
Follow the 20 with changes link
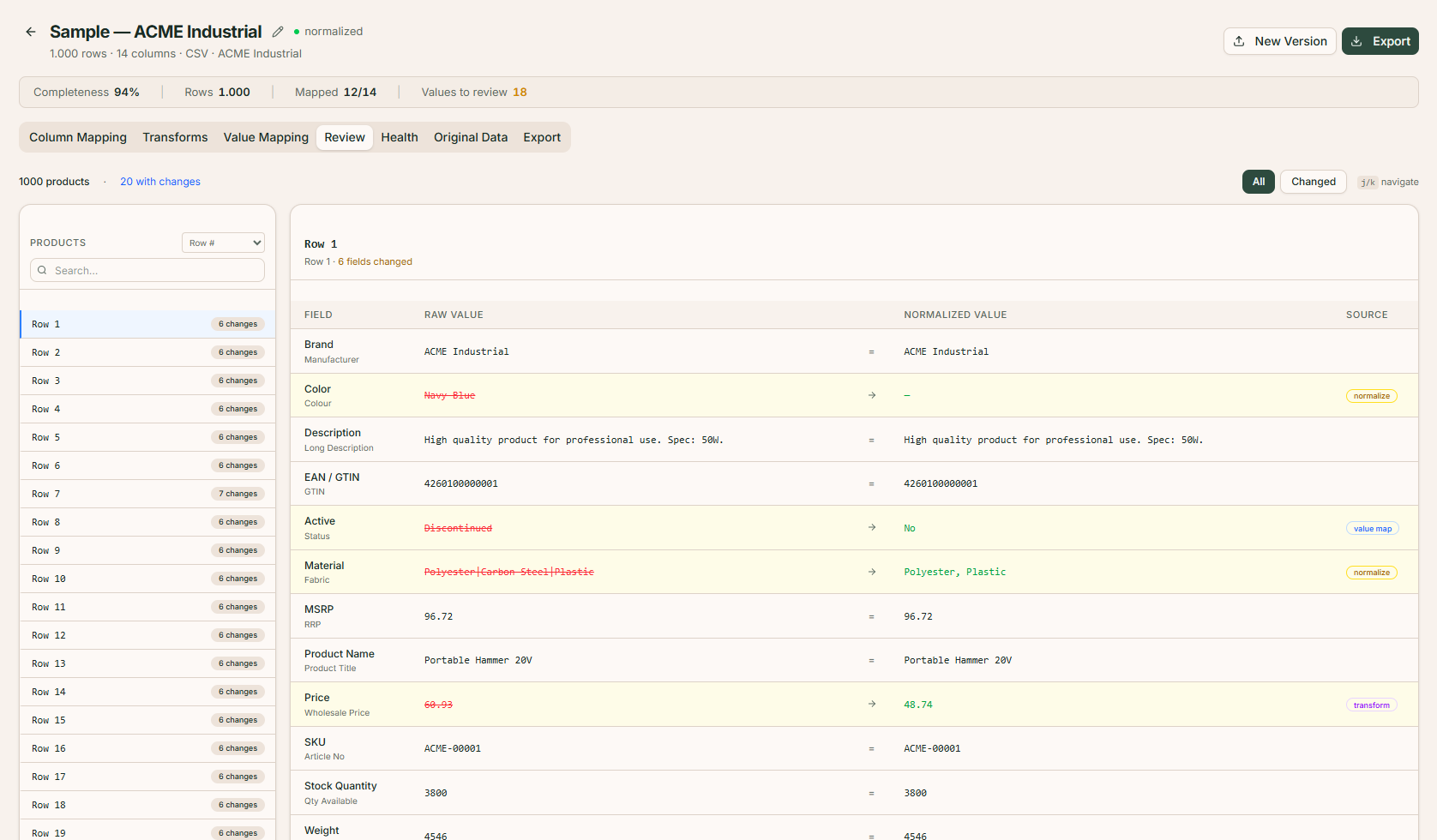coord(160,182)
